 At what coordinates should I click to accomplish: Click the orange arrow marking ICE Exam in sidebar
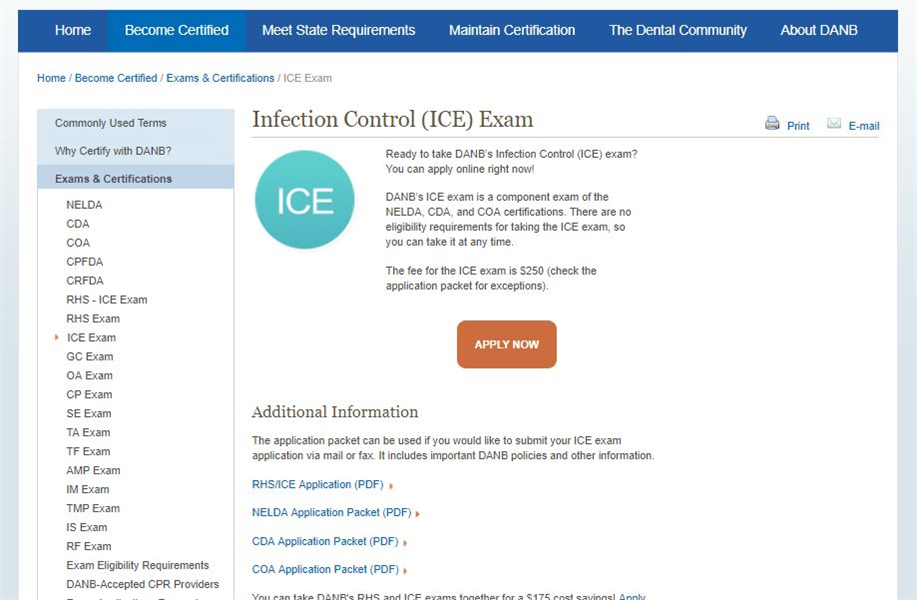pos(57,338)
